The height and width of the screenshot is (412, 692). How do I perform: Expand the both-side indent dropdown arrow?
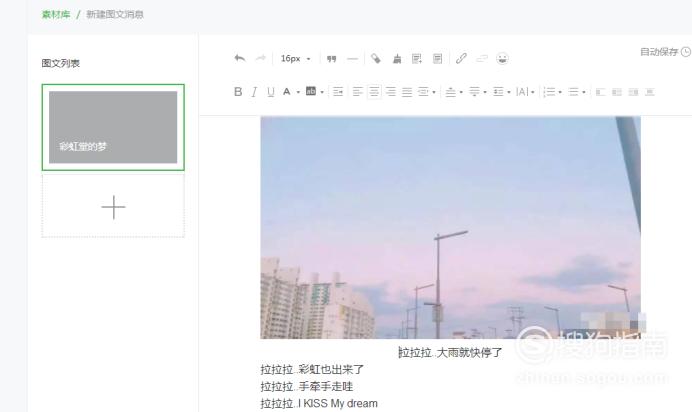pyautogui.click(x=434, y=92)
